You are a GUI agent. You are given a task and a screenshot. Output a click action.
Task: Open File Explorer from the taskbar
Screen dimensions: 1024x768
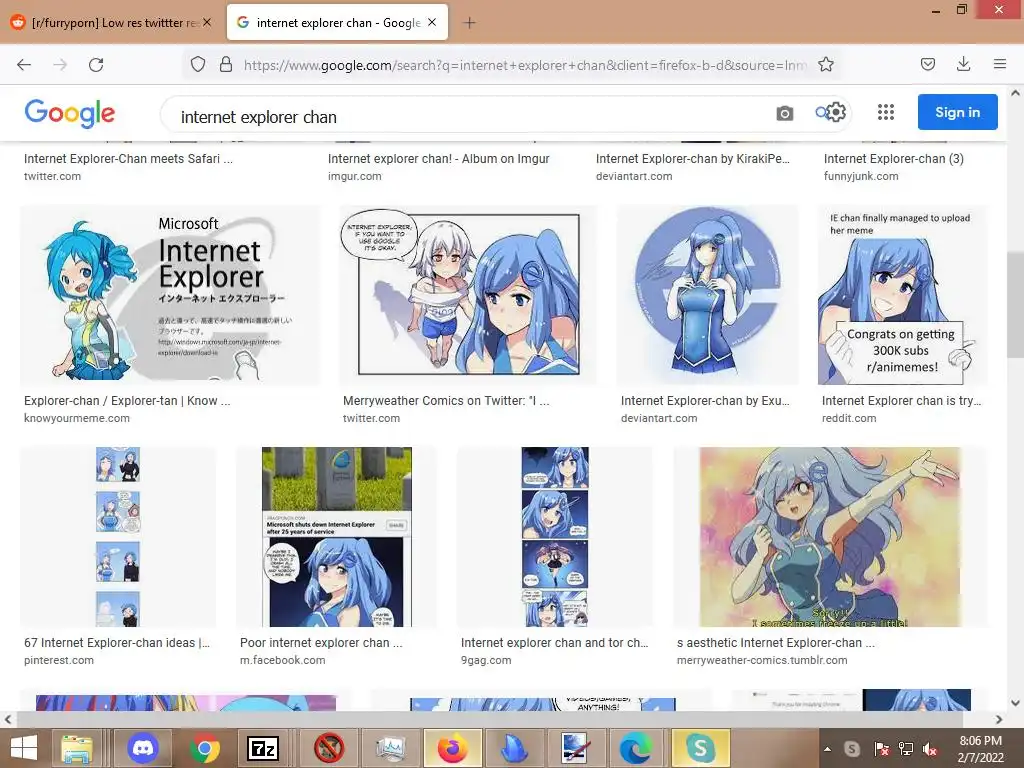point(77,748)
